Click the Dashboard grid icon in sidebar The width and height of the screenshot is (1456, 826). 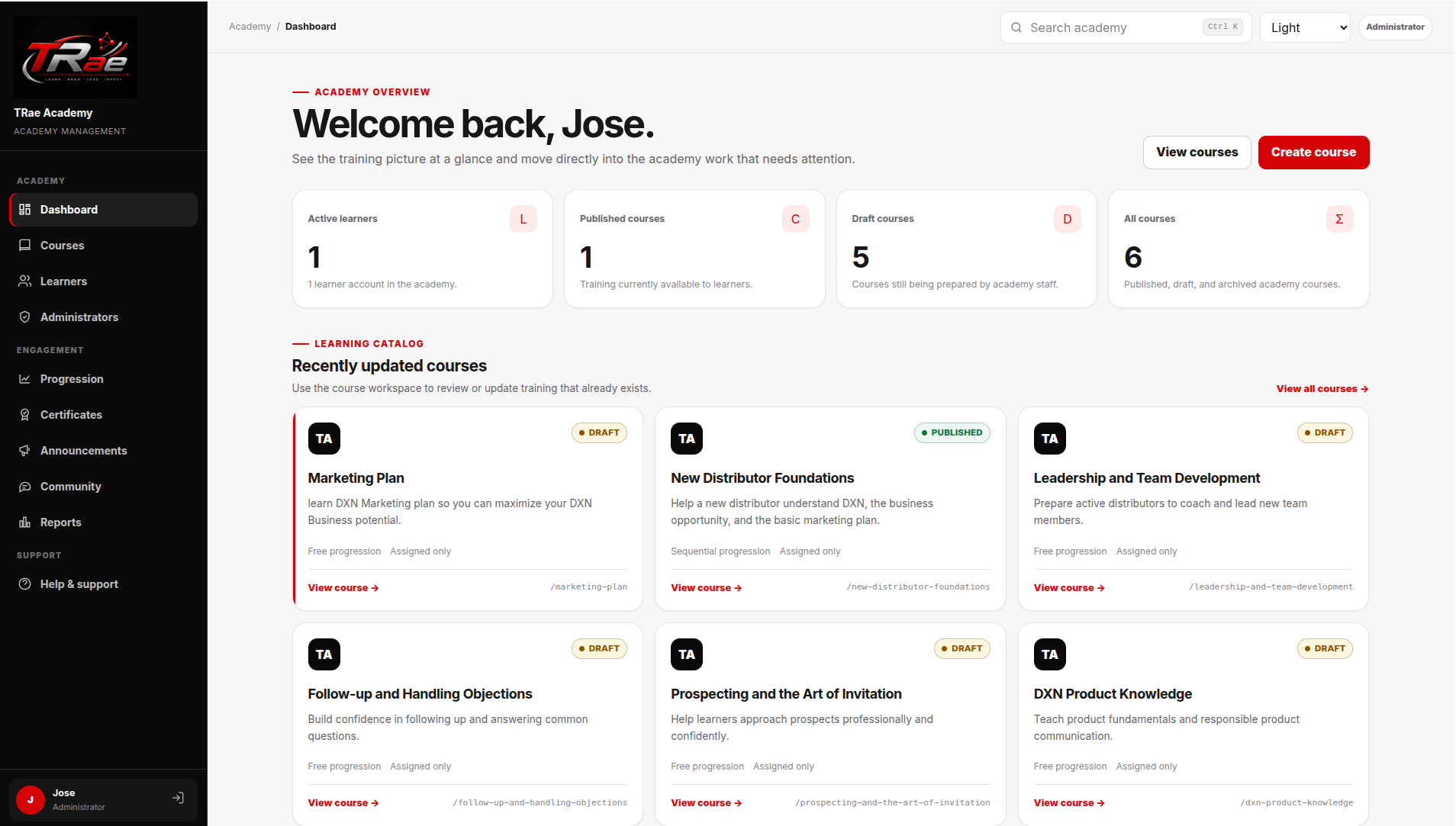pyautogui.click(x=24, y=210)
